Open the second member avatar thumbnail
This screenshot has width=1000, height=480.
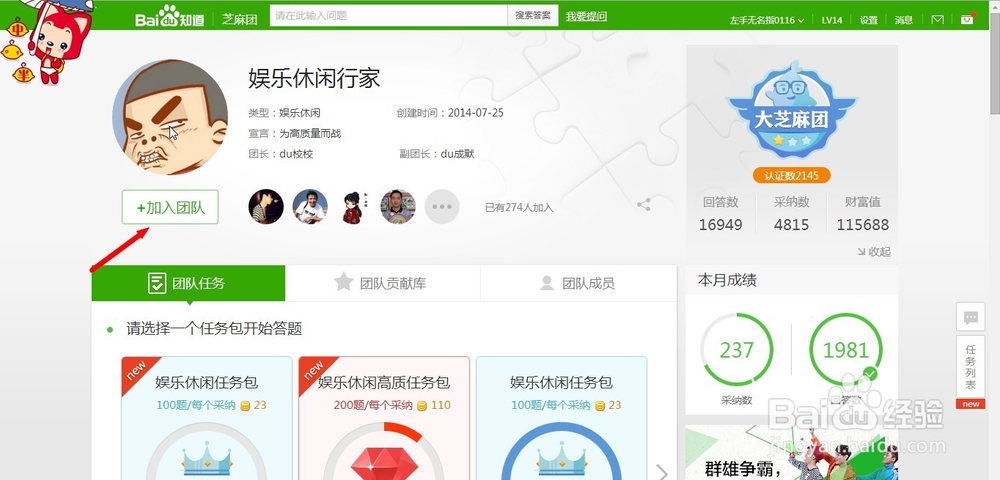pyautogui.click(x=310, y=207)
